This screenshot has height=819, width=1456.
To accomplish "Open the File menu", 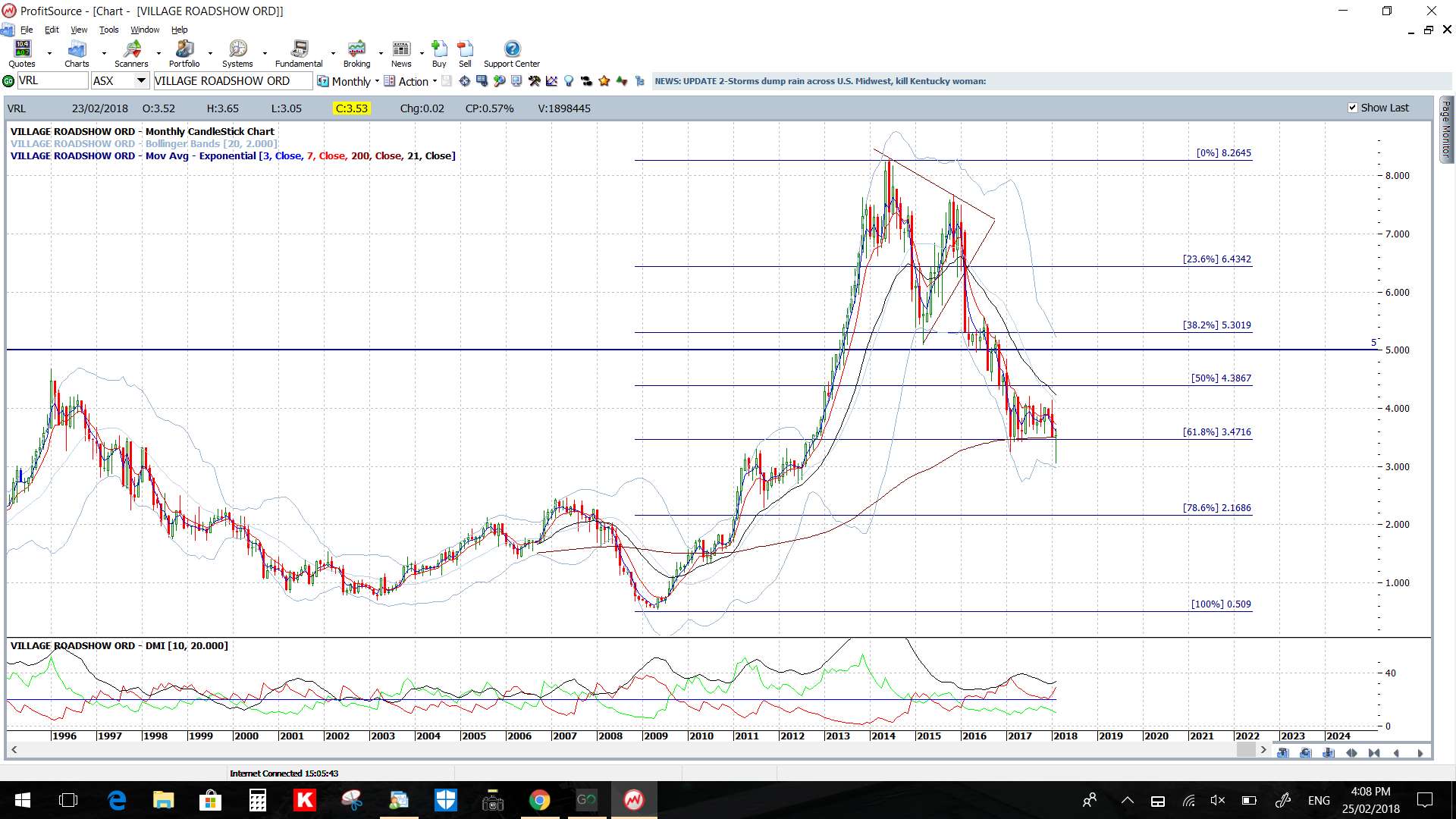I will point(27,30).
